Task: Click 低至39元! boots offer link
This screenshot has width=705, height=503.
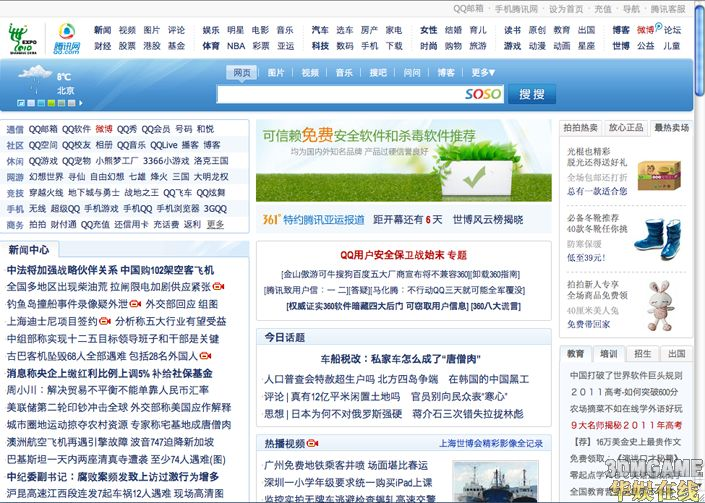Action: 586,258
